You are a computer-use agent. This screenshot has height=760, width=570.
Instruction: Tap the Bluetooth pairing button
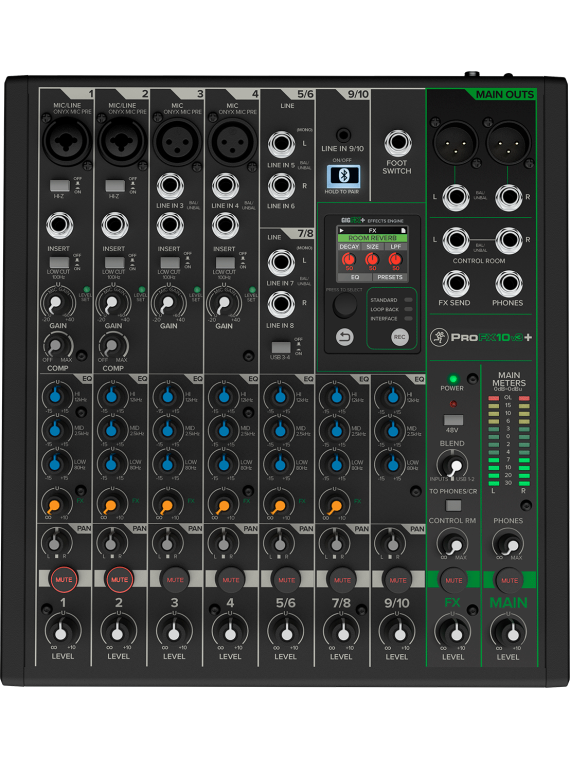point(343,176)
